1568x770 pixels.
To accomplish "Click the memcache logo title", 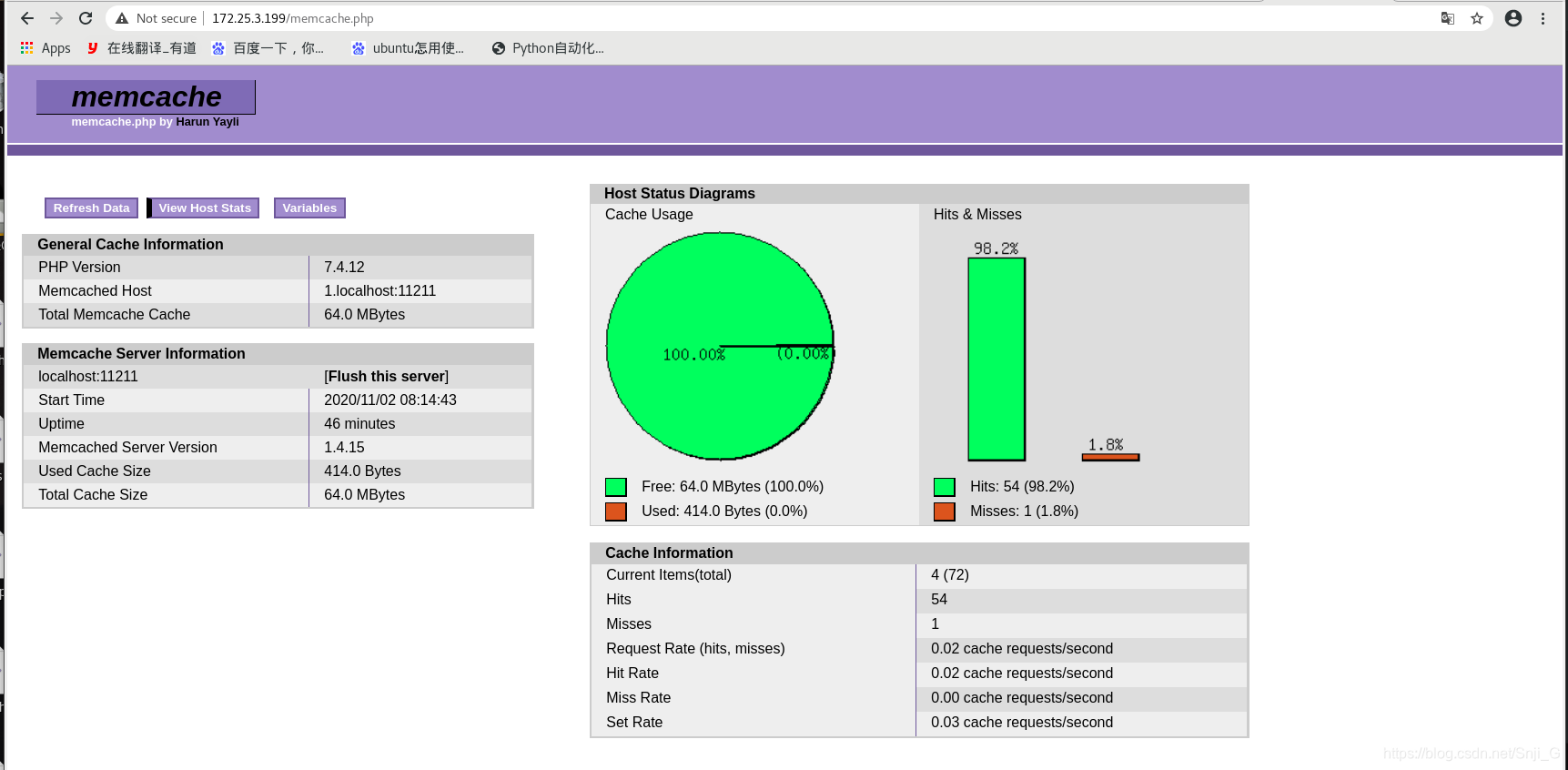I will (146, 96).
